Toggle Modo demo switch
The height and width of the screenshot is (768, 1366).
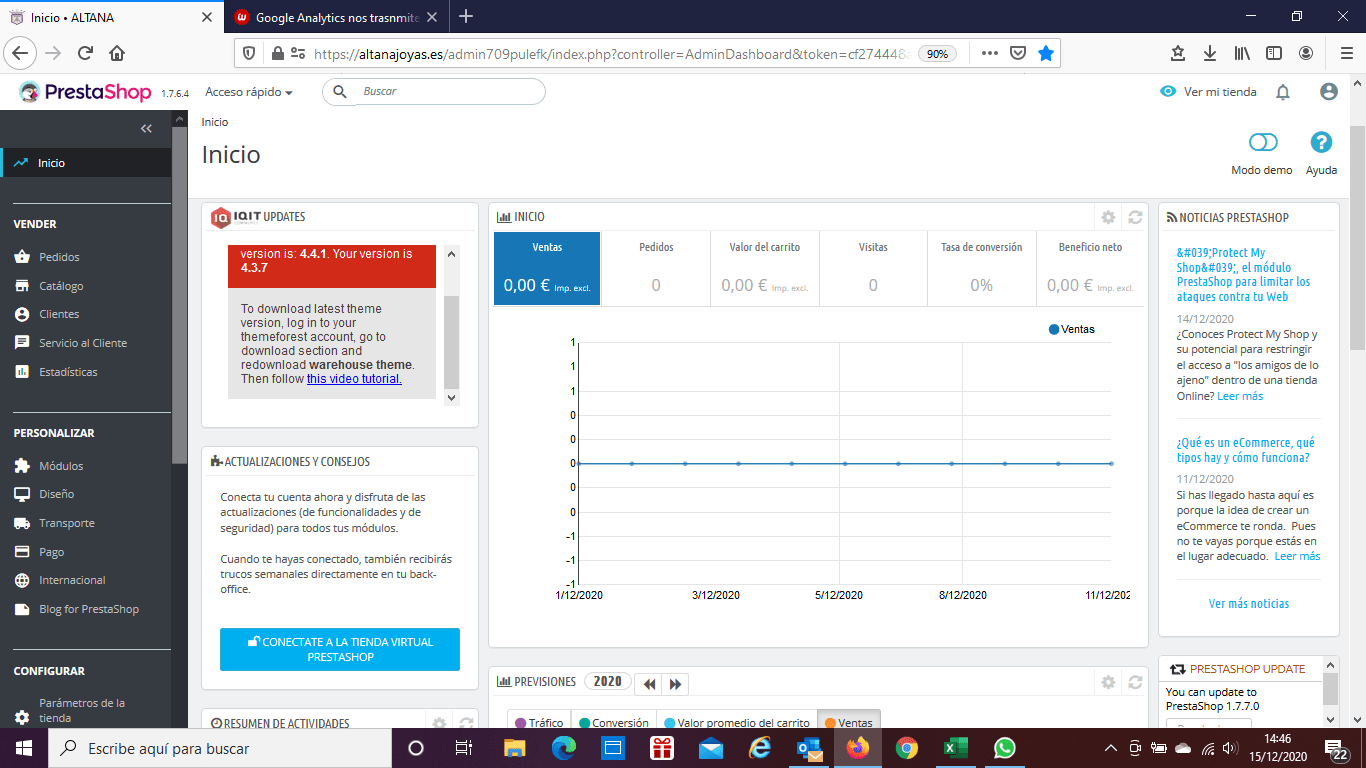click(x=1263, y=143)
